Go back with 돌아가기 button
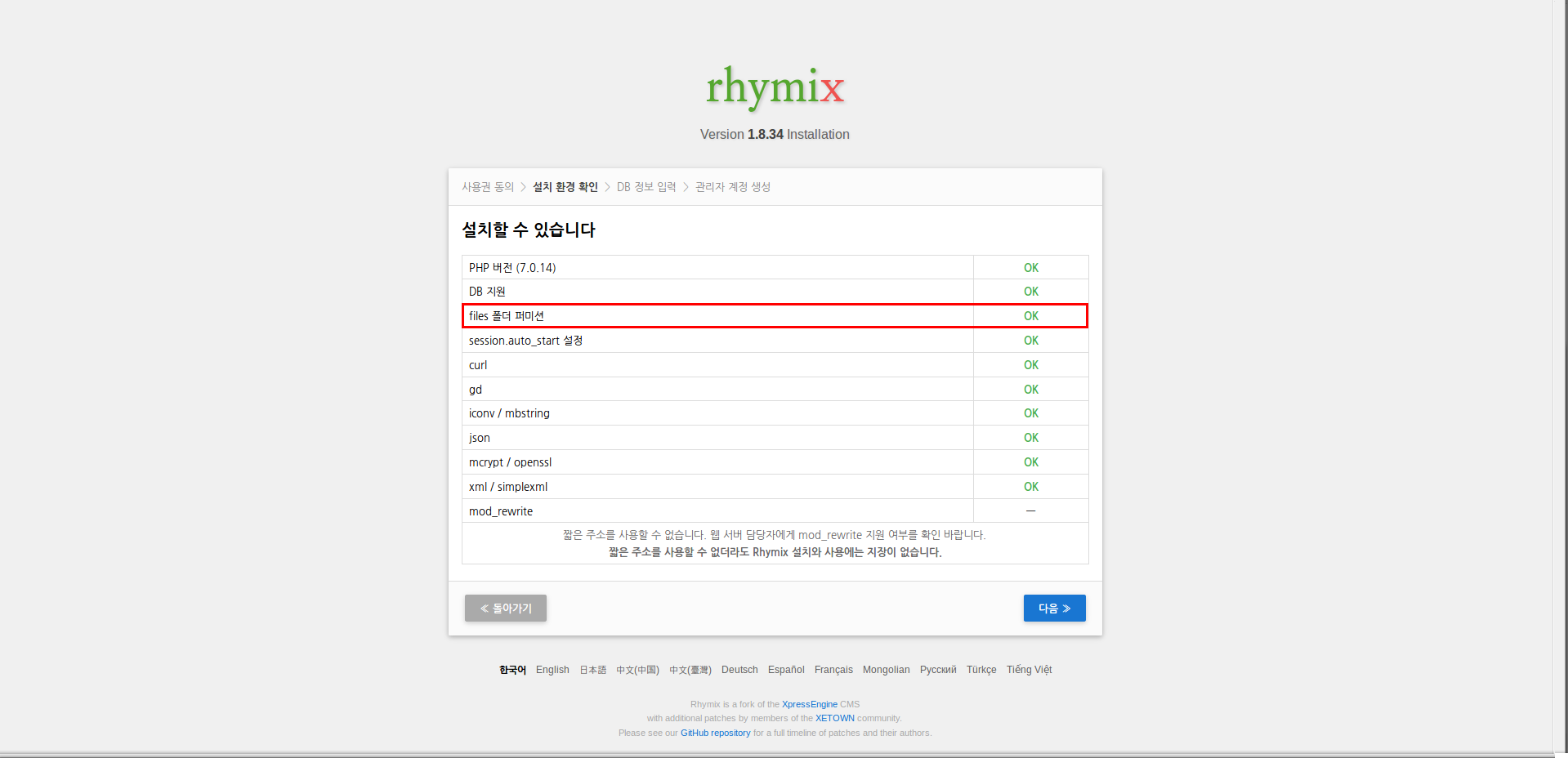The image size is (1568, 758). point(506,608)
